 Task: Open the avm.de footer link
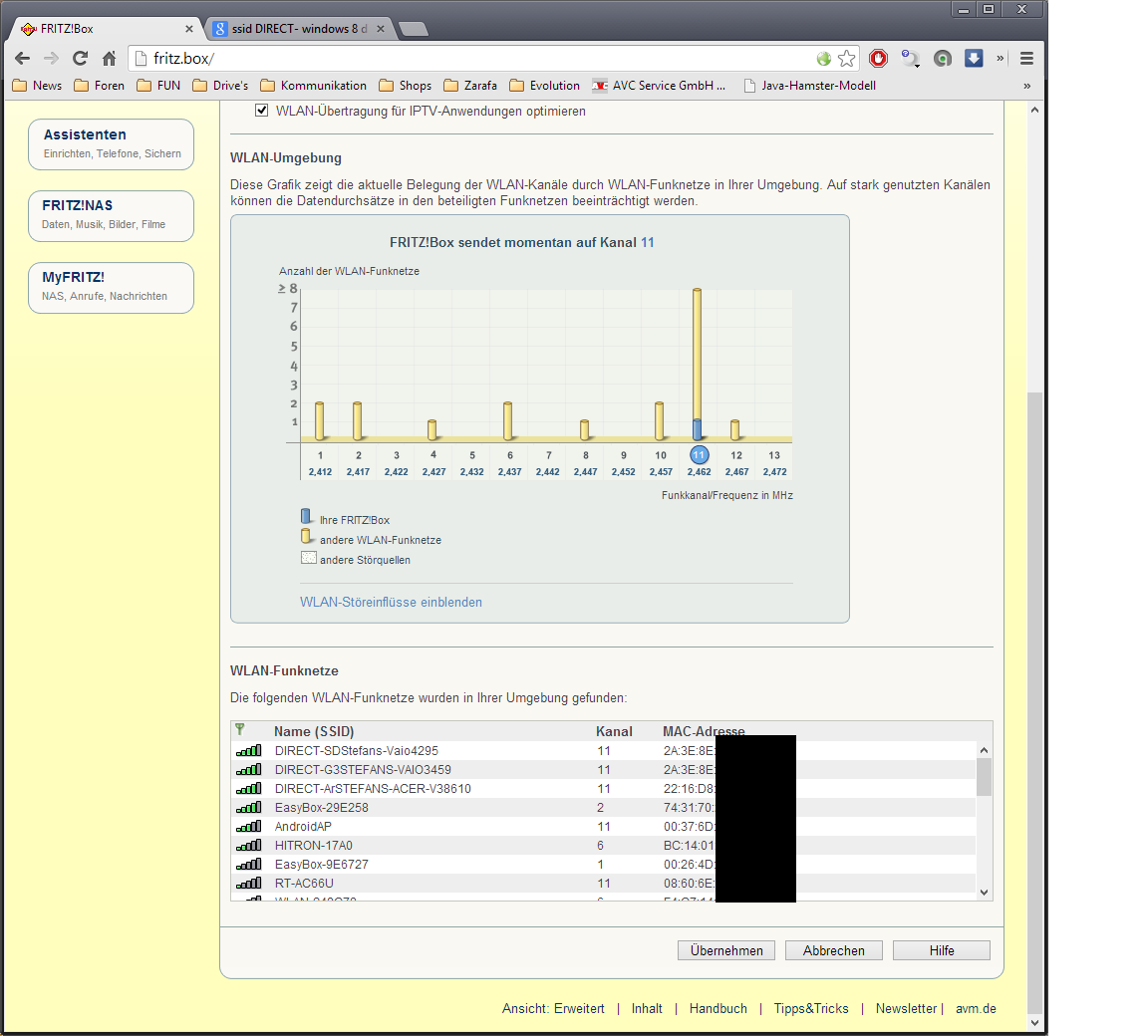pyautogui.click(x=976, y=1008)
